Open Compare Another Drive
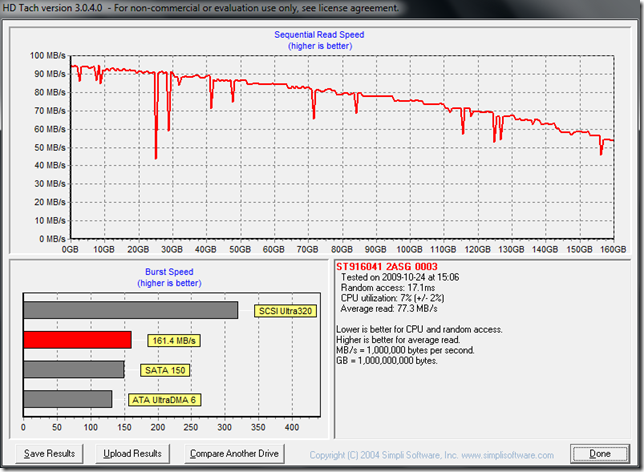644x472 pixels. [237, 453]
